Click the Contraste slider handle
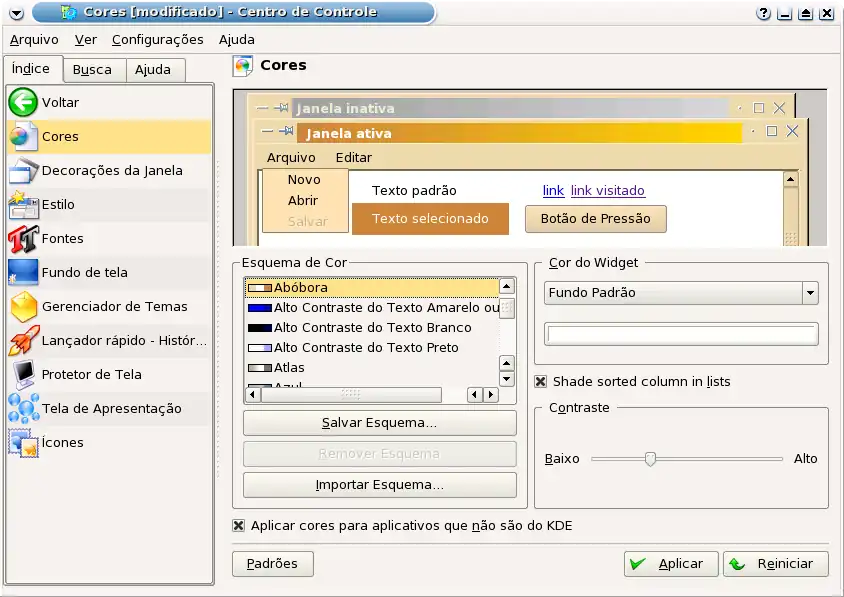Image resolution: width=844 pixels, height=597 pixels. [650, 459]
